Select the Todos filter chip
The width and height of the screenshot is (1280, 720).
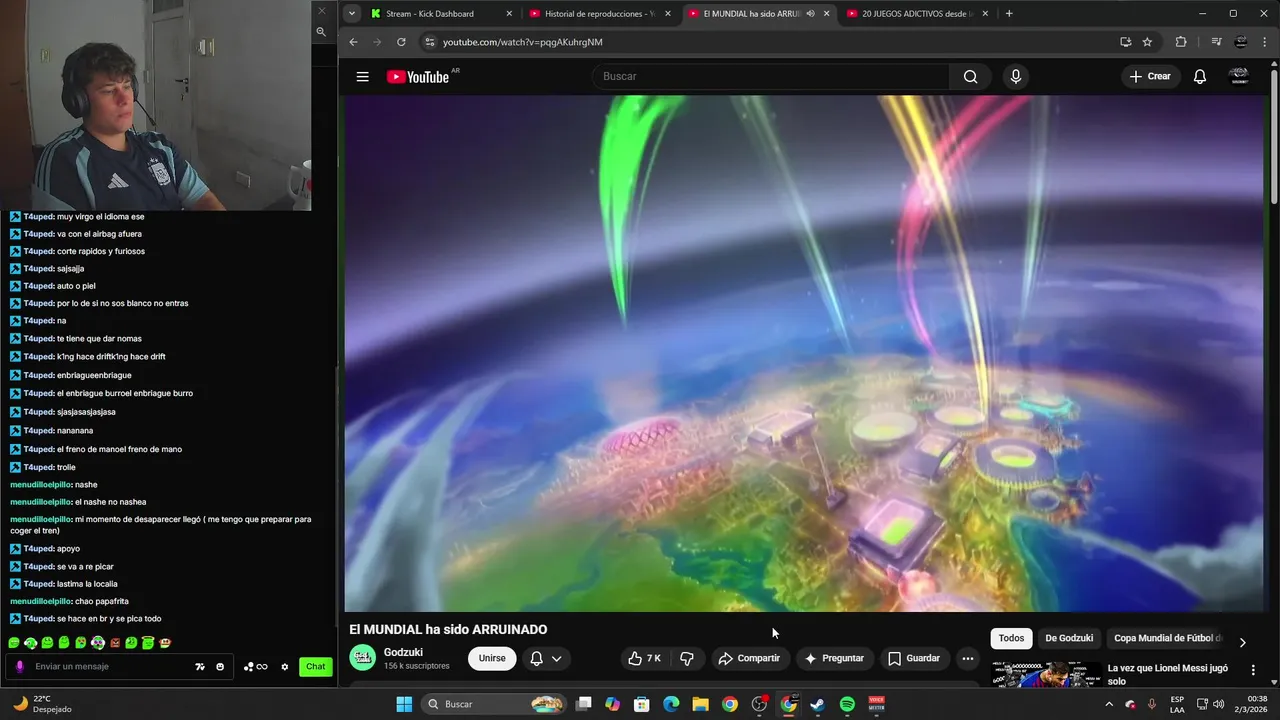[1011, 638]
